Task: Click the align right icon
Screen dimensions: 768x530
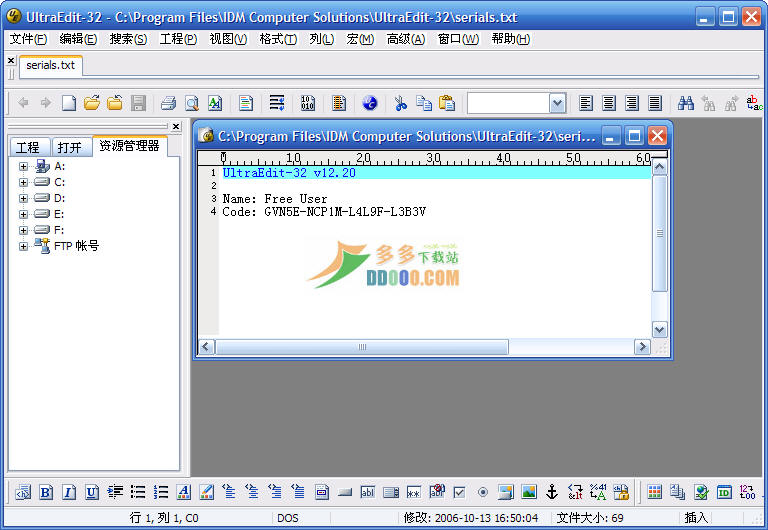Action: [632, 103]
